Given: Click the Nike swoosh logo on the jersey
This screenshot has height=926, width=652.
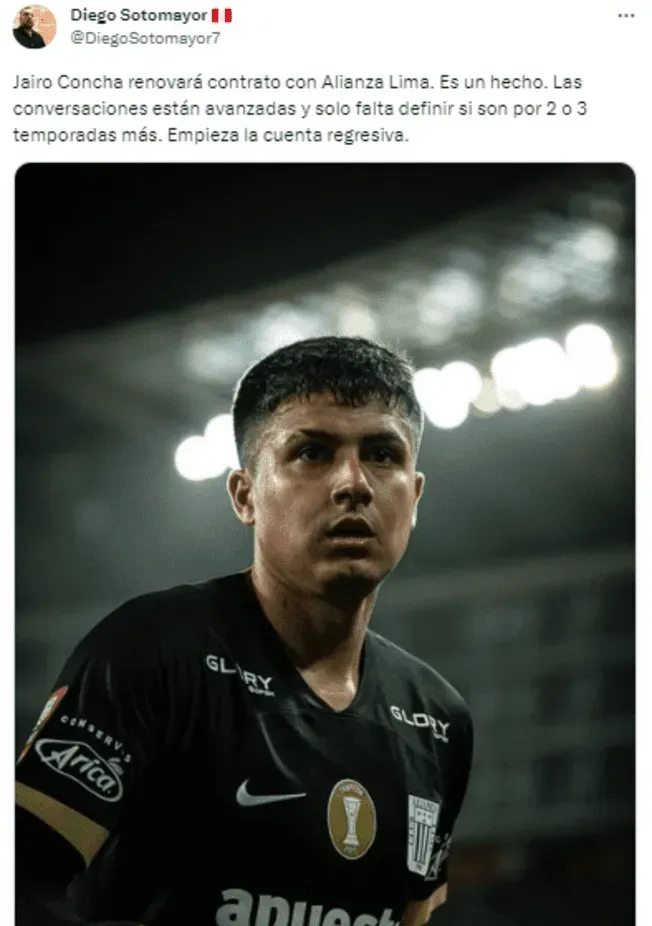Looking at the screenshot, I should pos(270,793).
